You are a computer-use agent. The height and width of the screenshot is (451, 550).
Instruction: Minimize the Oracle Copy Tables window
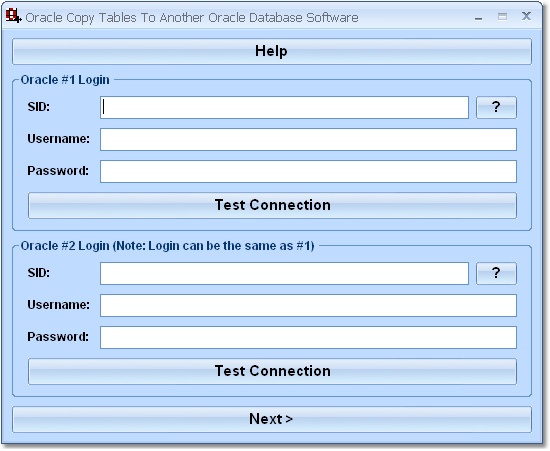click(x=478, y=17)
